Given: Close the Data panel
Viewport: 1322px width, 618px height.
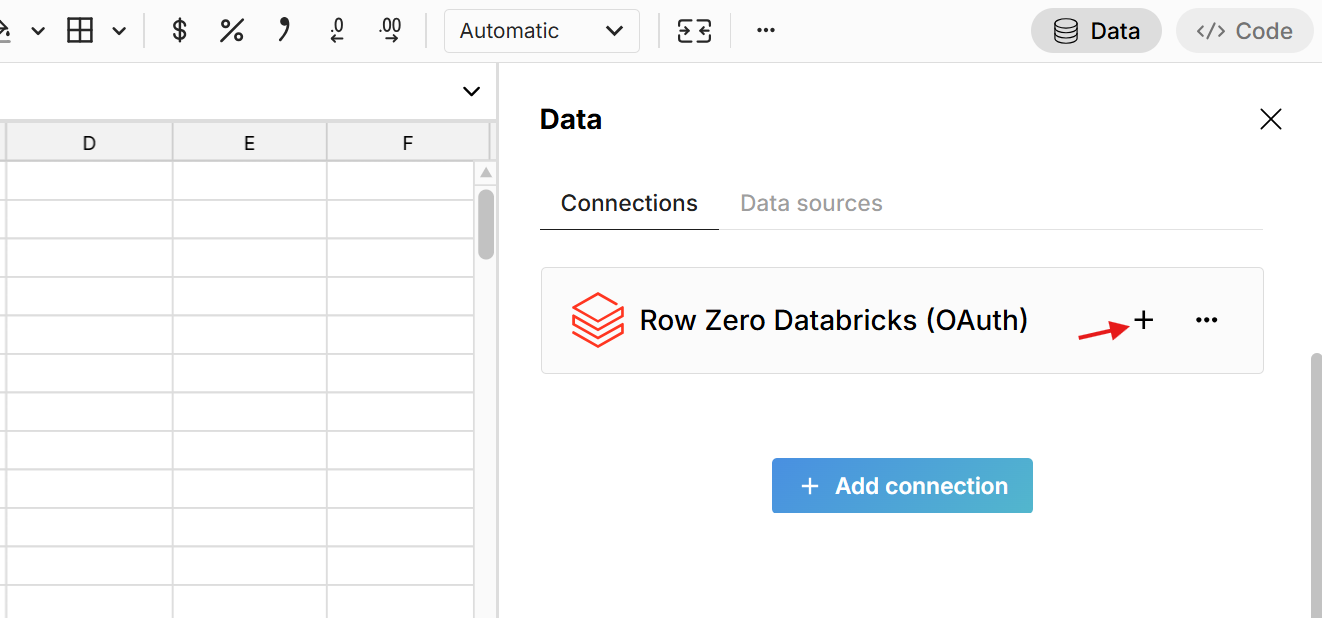Looking at the screenshot, I should click(x=1270, y=119).
